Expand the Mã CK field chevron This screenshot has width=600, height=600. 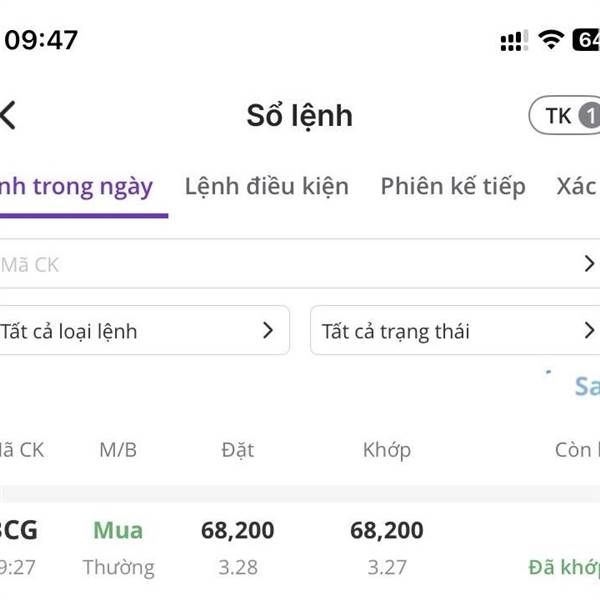589,265
